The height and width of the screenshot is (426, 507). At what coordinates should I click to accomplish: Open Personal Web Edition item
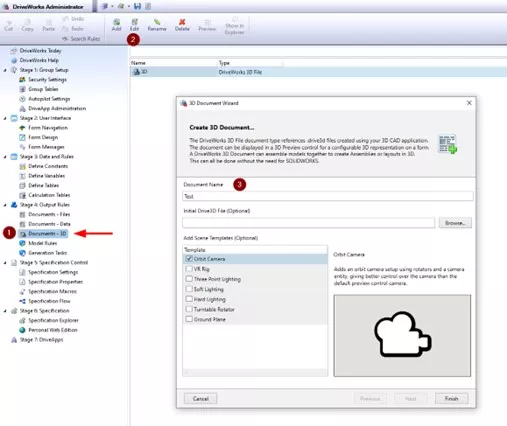point(53,330)
